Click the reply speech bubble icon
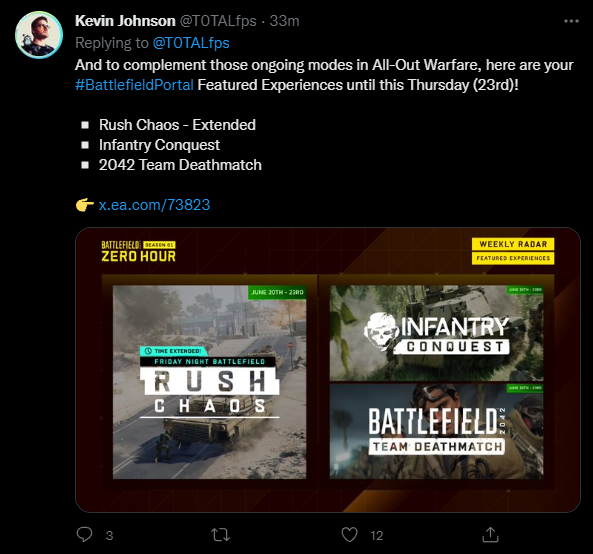This screenshot has height=554, width=593. pos(84,535)
